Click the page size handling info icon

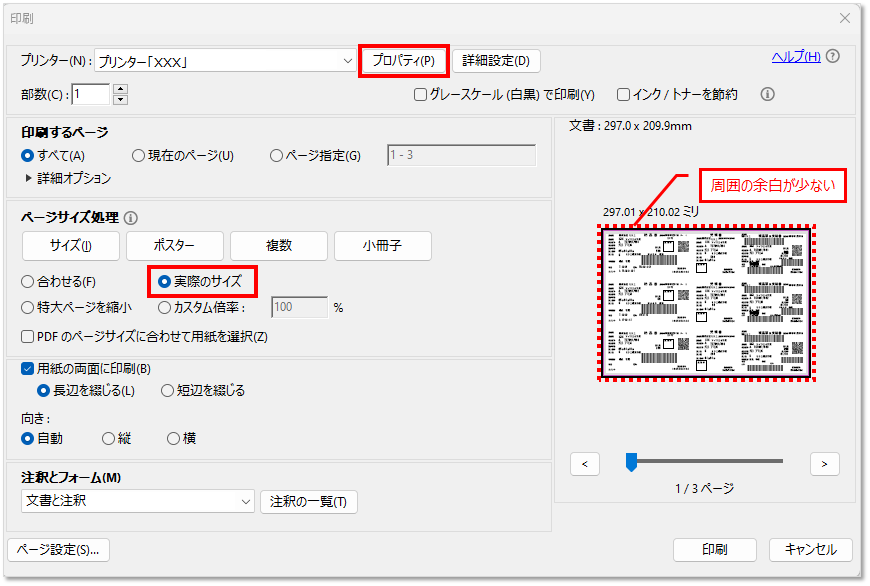pos(131,217)
